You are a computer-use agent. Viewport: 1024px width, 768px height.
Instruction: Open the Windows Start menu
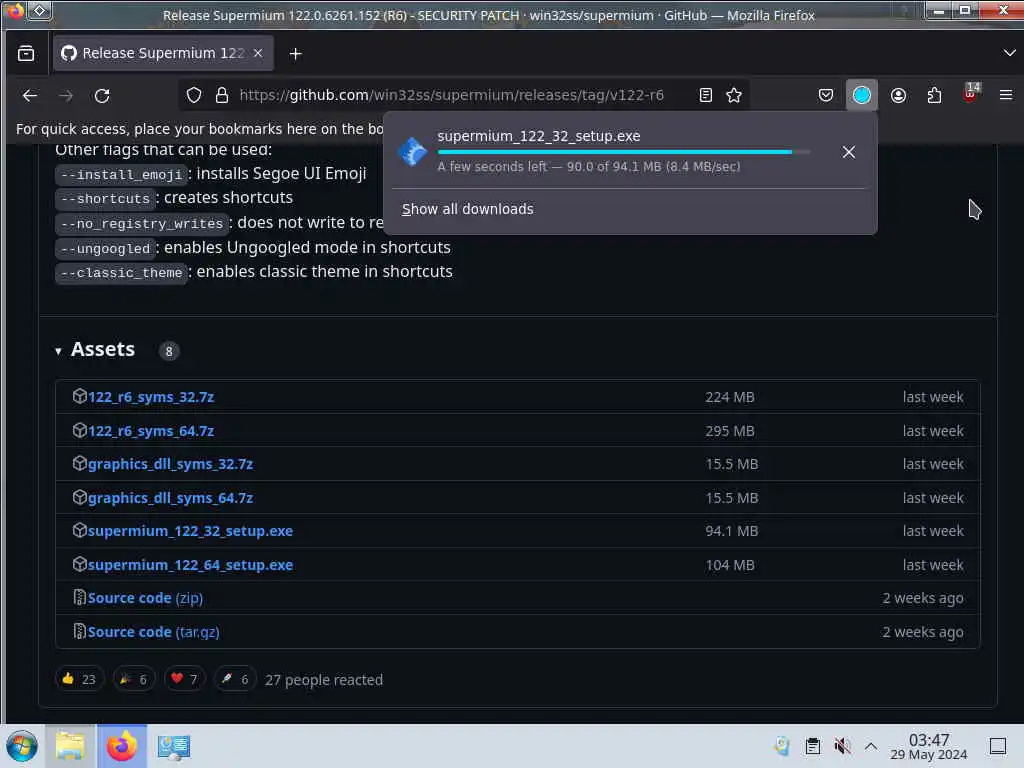(22, 746)
